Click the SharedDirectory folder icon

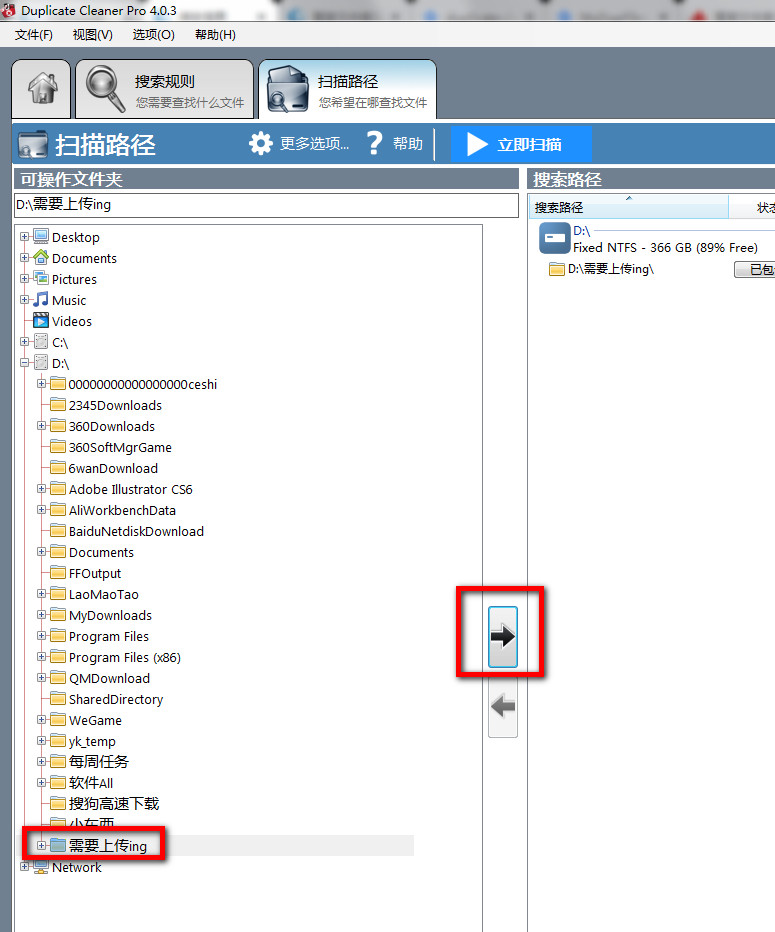click(x=58, y=699)
